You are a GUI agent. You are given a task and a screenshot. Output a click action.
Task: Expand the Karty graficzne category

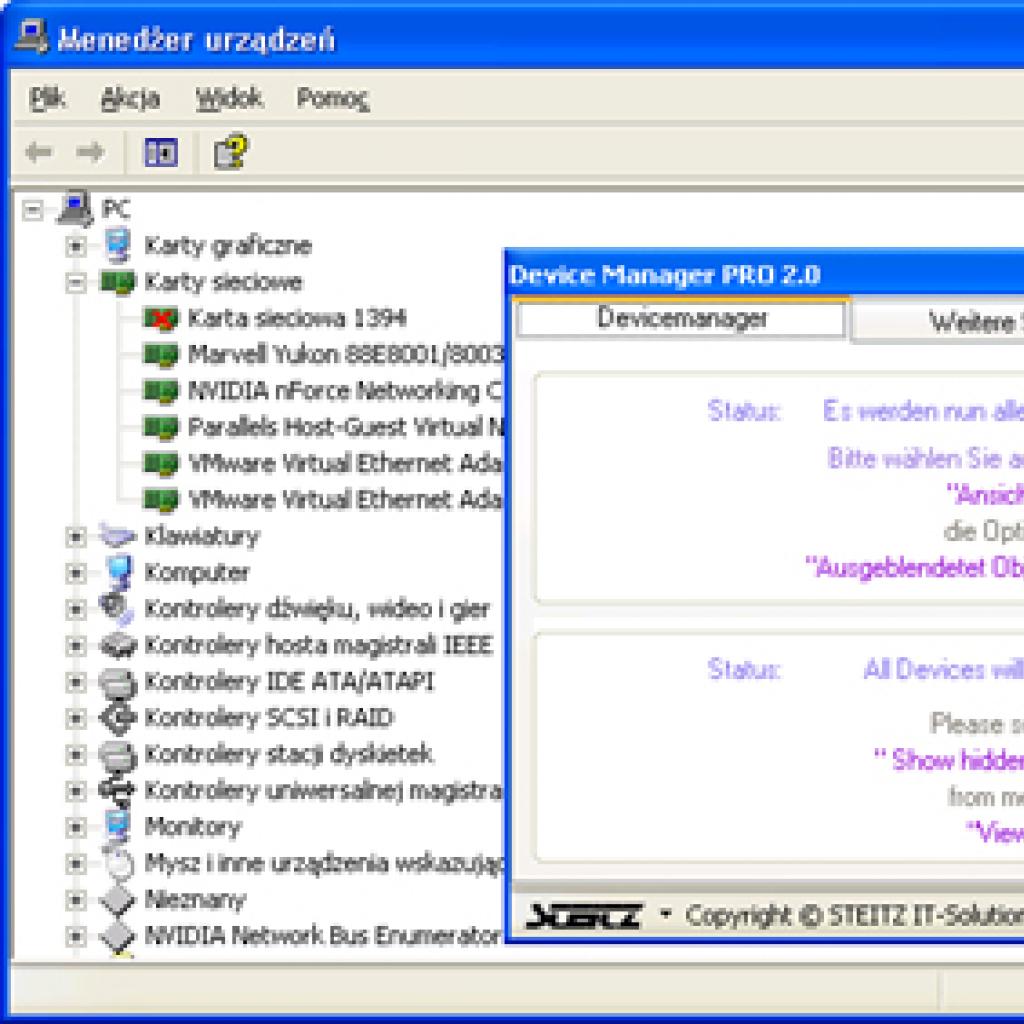76,246
